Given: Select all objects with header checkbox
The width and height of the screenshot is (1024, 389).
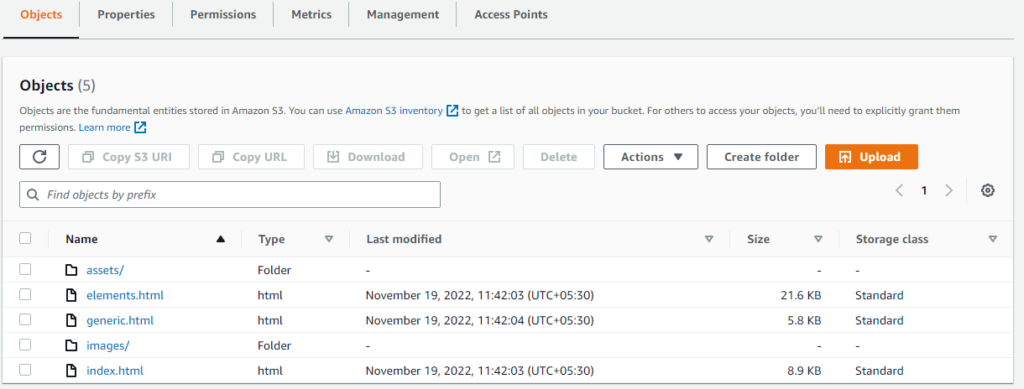Looking at the screenshot, I should click(25, 238).
